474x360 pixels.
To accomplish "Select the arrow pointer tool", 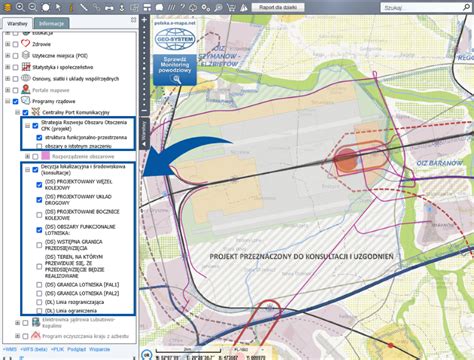I will click(x=58, y=7).
